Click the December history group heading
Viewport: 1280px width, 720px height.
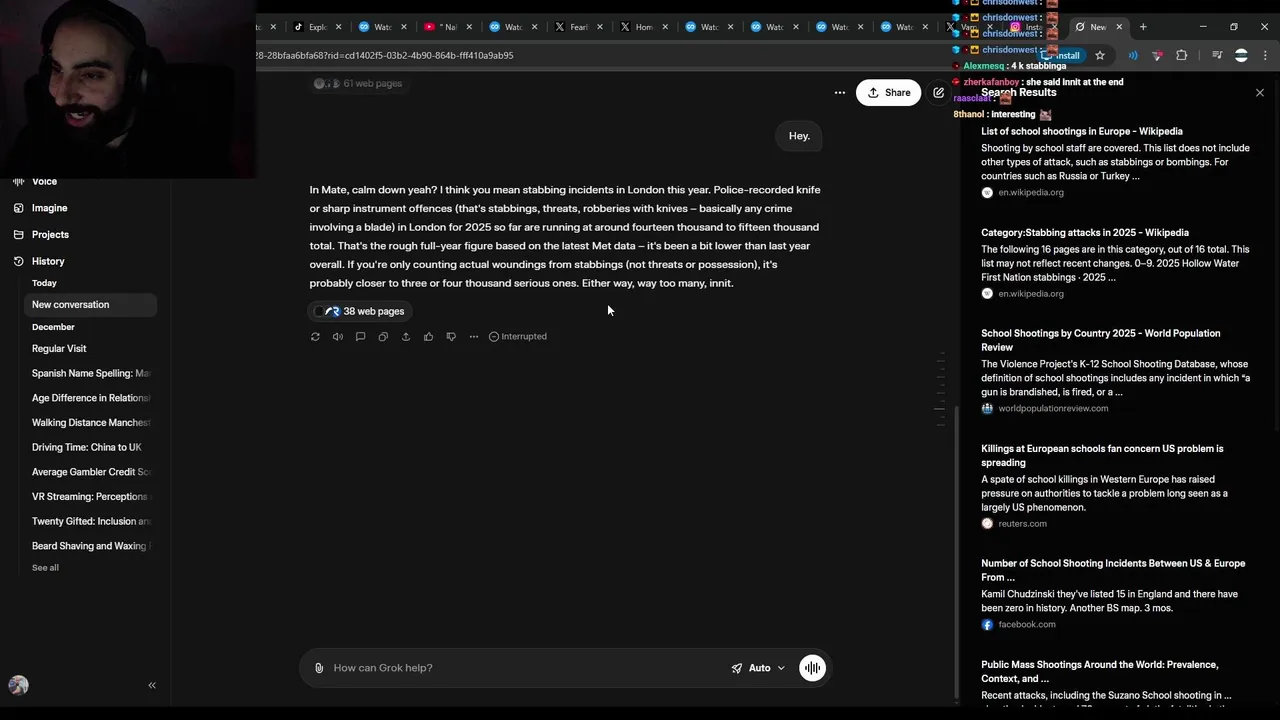53,327
